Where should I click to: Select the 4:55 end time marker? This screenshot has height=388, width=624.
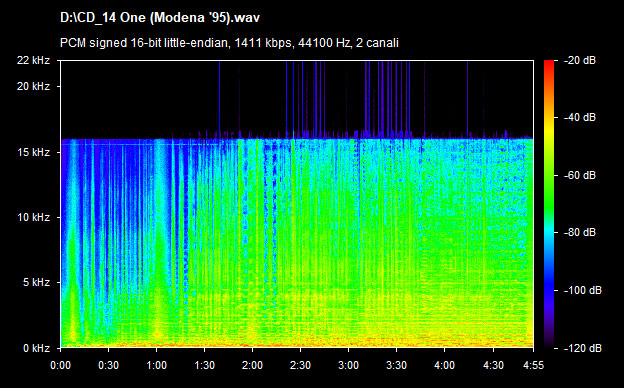click(x=533, y=365)
